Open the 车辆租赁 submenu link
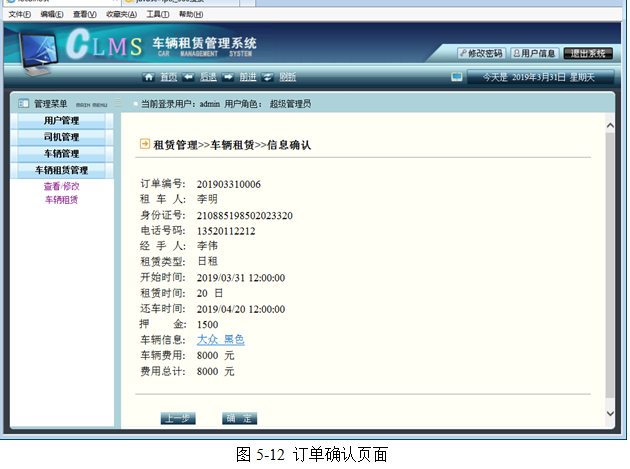This screenshot has width=630, height=469. click(61, 200)
